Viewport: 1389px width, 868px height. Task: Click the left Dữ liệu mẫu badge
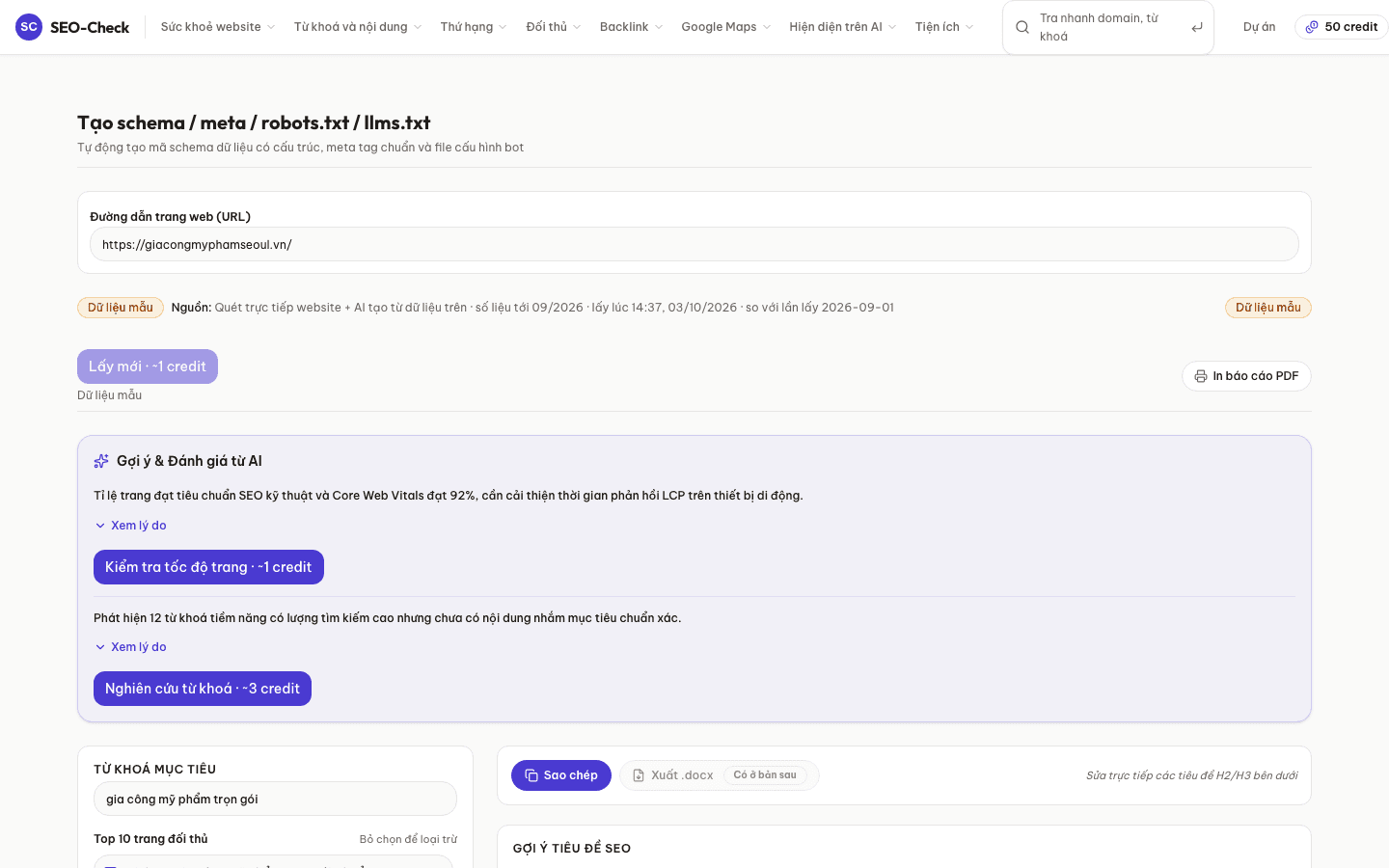[x=121, y=308]
